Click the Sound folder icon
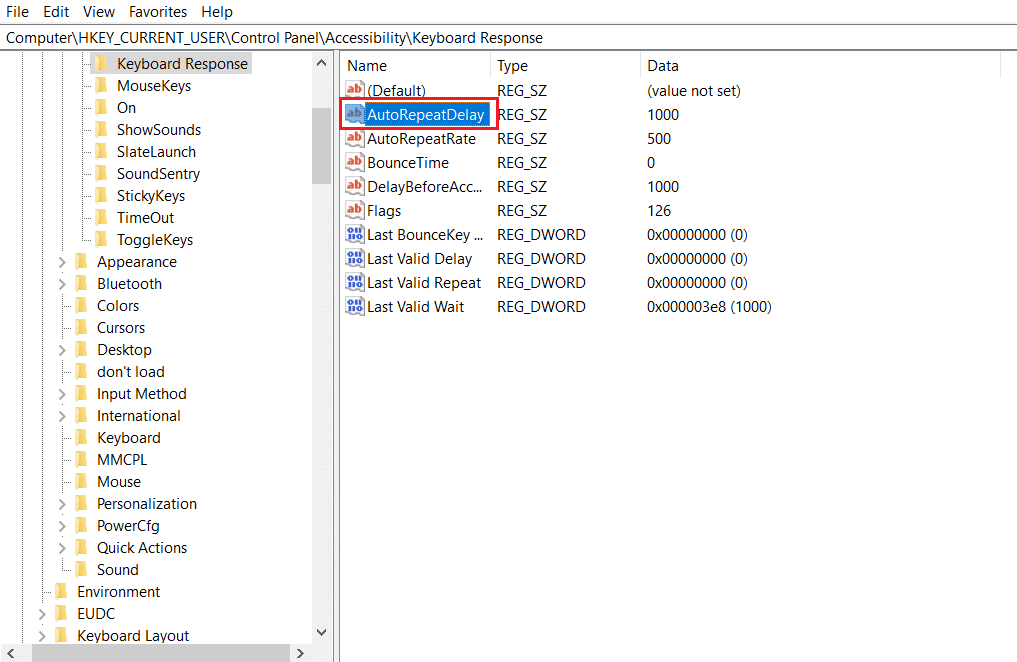1017x662 pixels. click(x=82, y=569)
